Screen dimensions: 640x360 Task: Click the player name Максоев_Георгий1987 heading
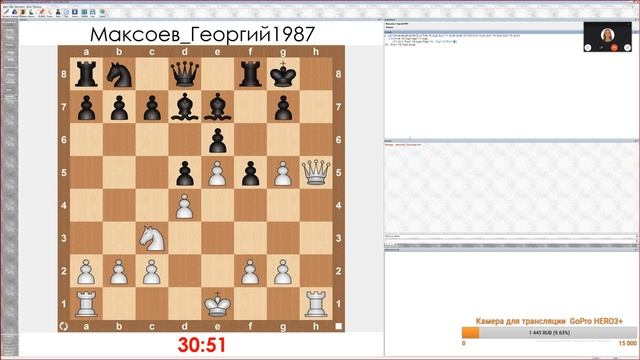click(x=202, y=34)
